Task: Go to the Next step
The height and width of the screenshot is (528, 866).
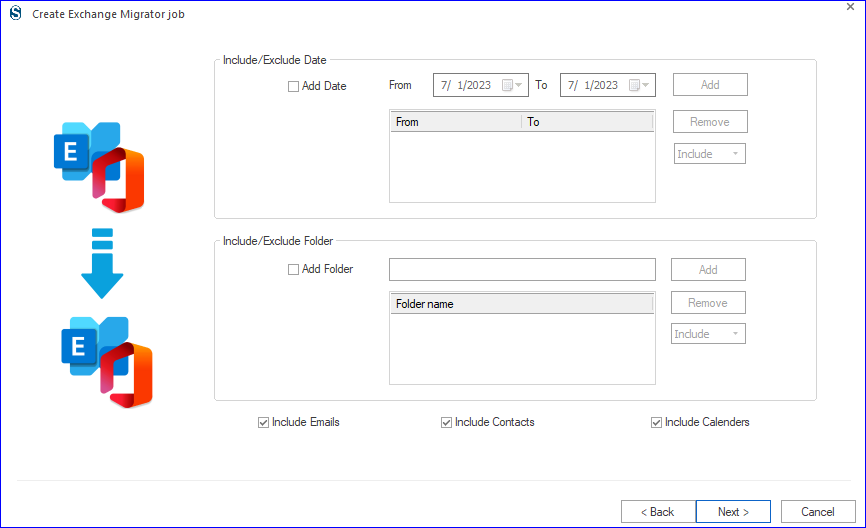Action: coord(733,511)
